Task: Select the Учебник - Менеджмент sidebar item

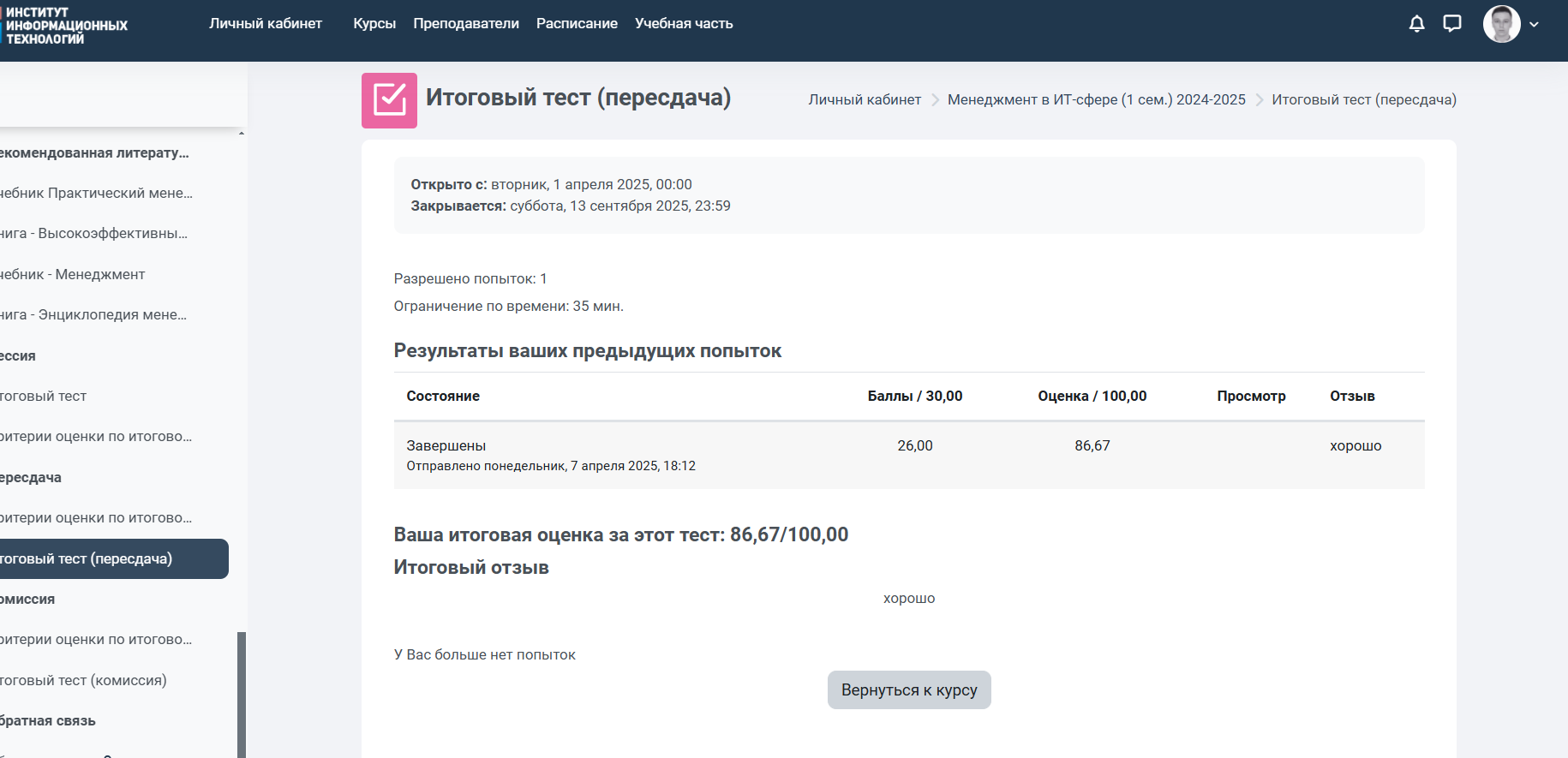Action: point(73,274)
